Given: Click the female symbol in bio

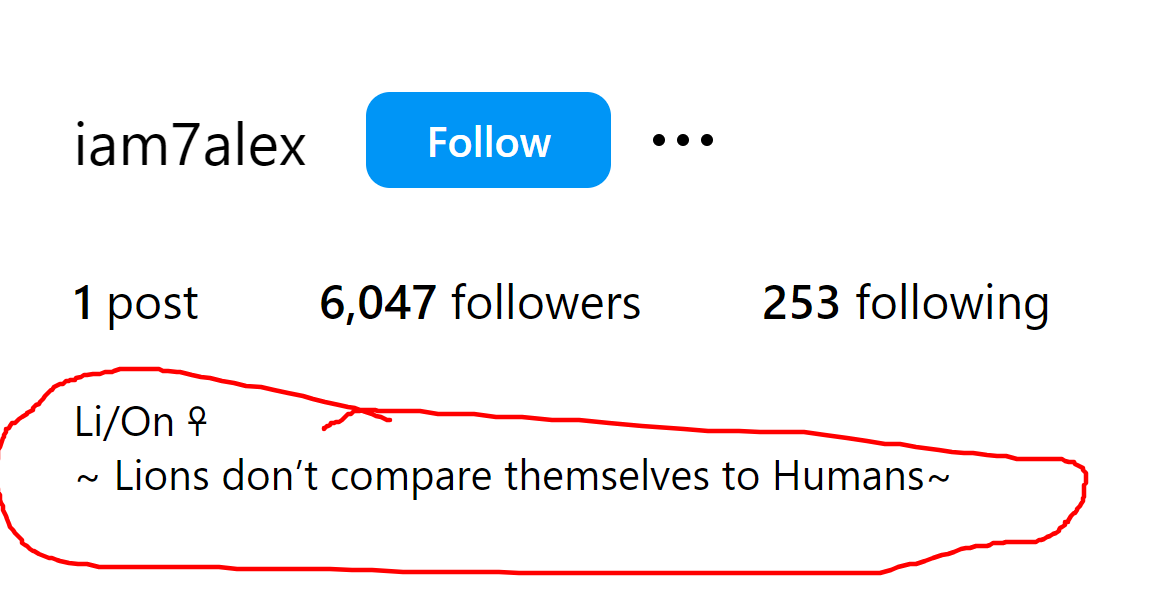Looking at the screenshot, I should click(197, 424).
